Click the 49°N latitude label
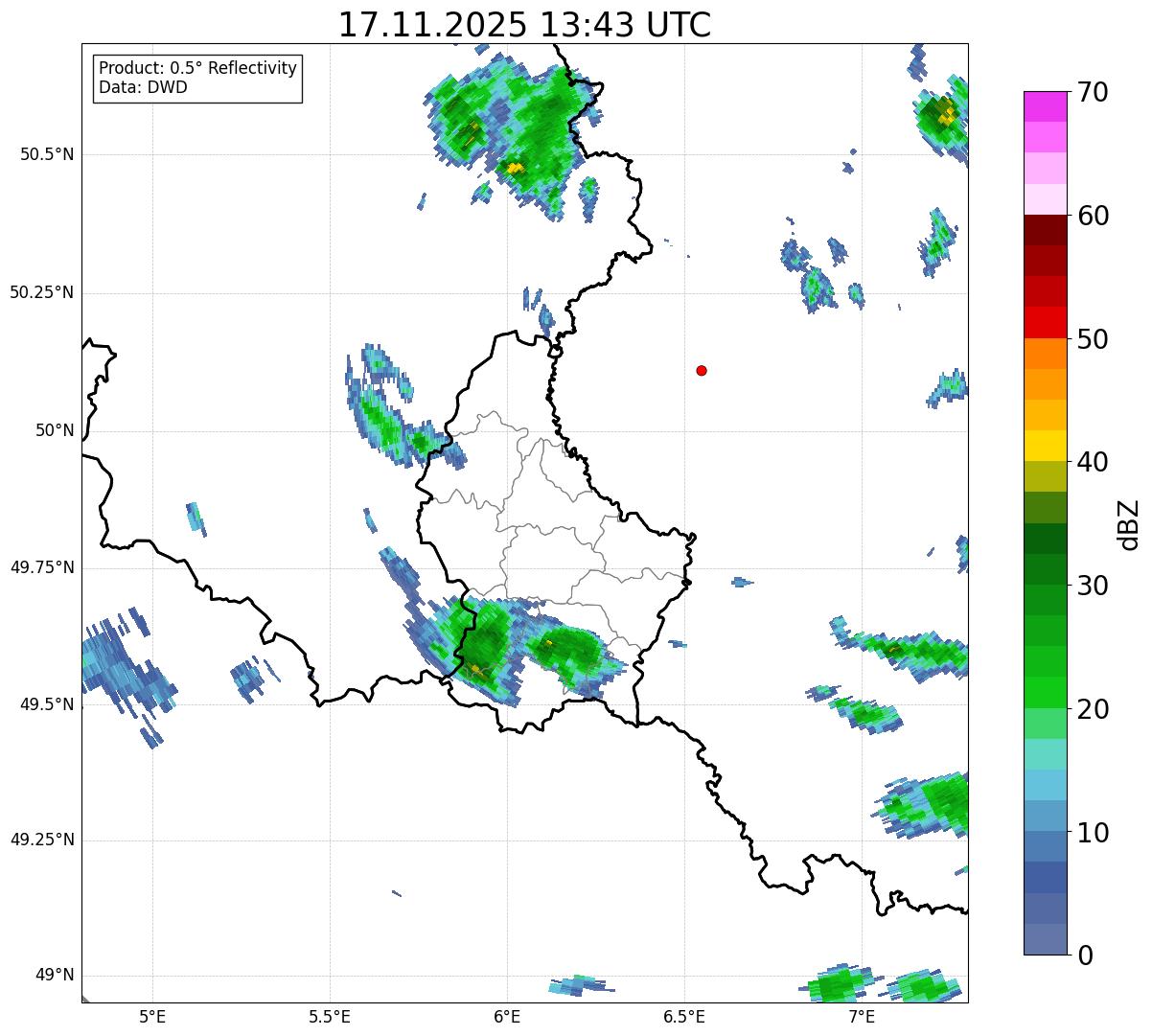This screenshot has height=1036, width=1152. (55, 975)
